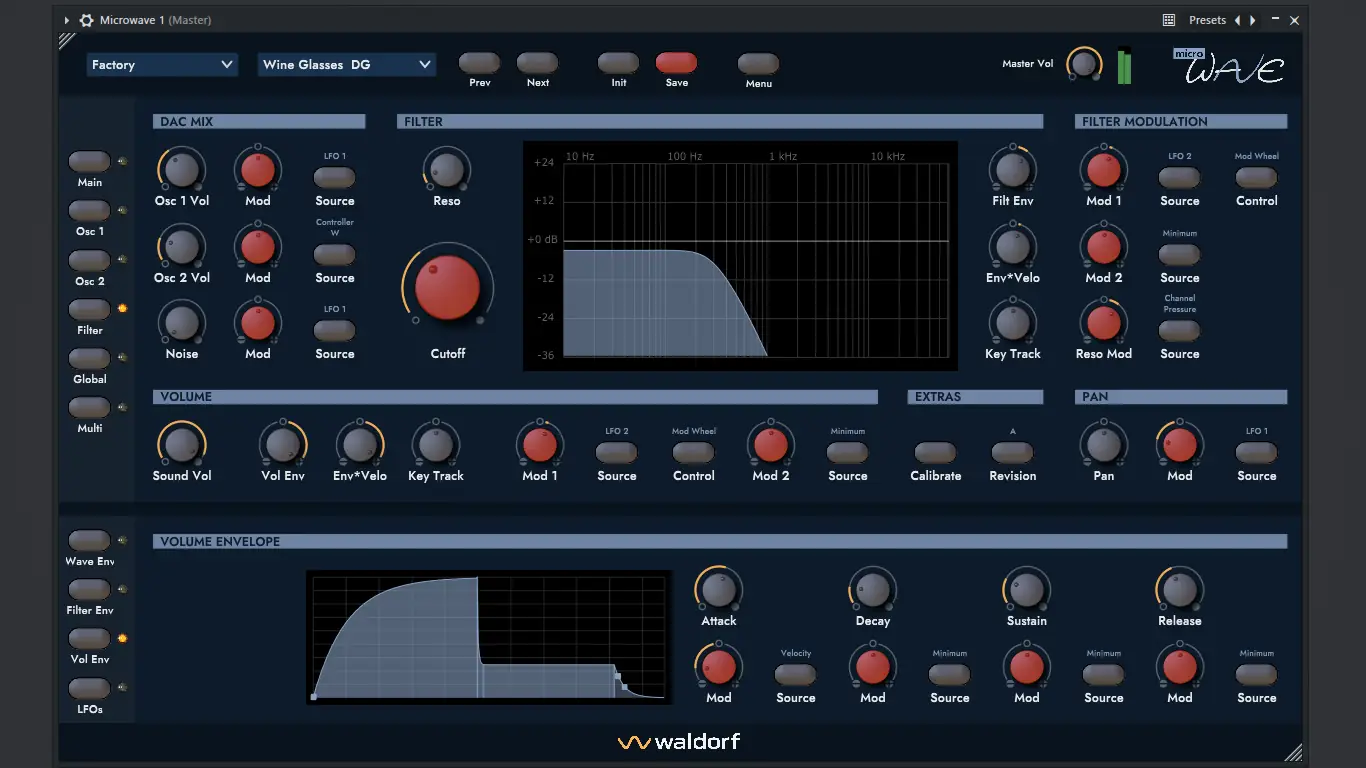This screenshot has height=768, width=1366.
Task: Click the red Mod knob beside Osc 1 Vol
Action: 258,169
